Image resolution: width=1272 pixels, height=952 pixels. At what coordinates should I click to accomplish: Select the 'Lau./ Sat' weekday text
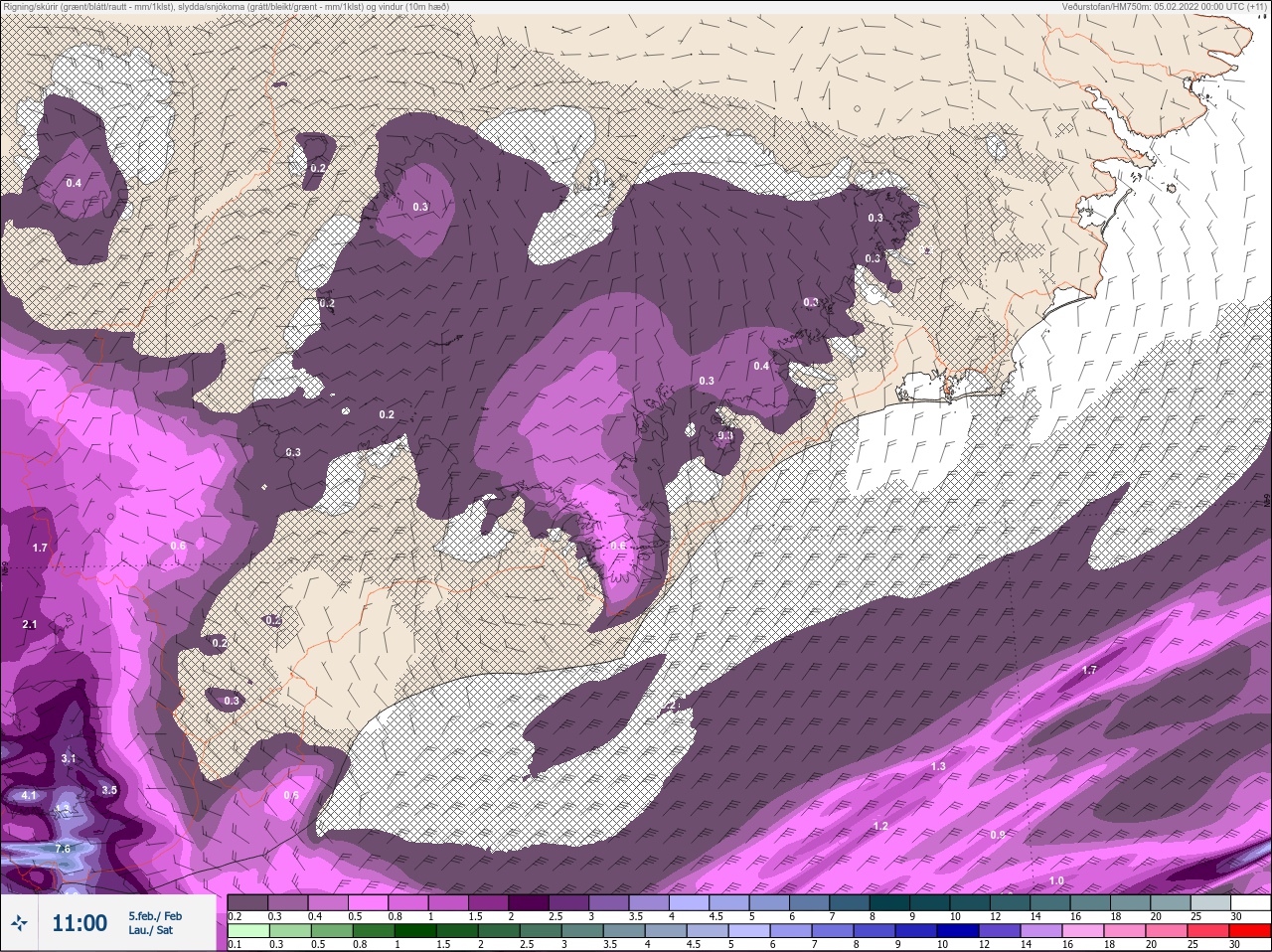point(150,930)
